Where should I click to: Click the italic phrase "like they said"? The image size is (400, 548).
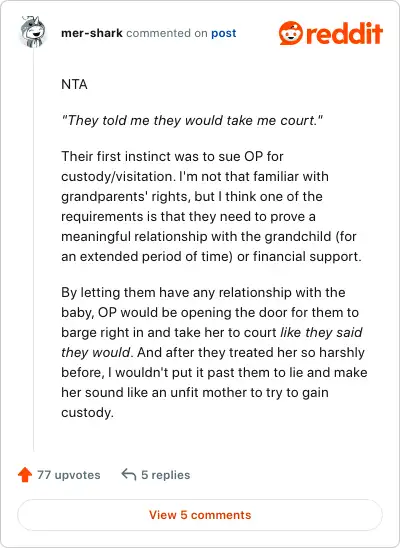point(321,332)
